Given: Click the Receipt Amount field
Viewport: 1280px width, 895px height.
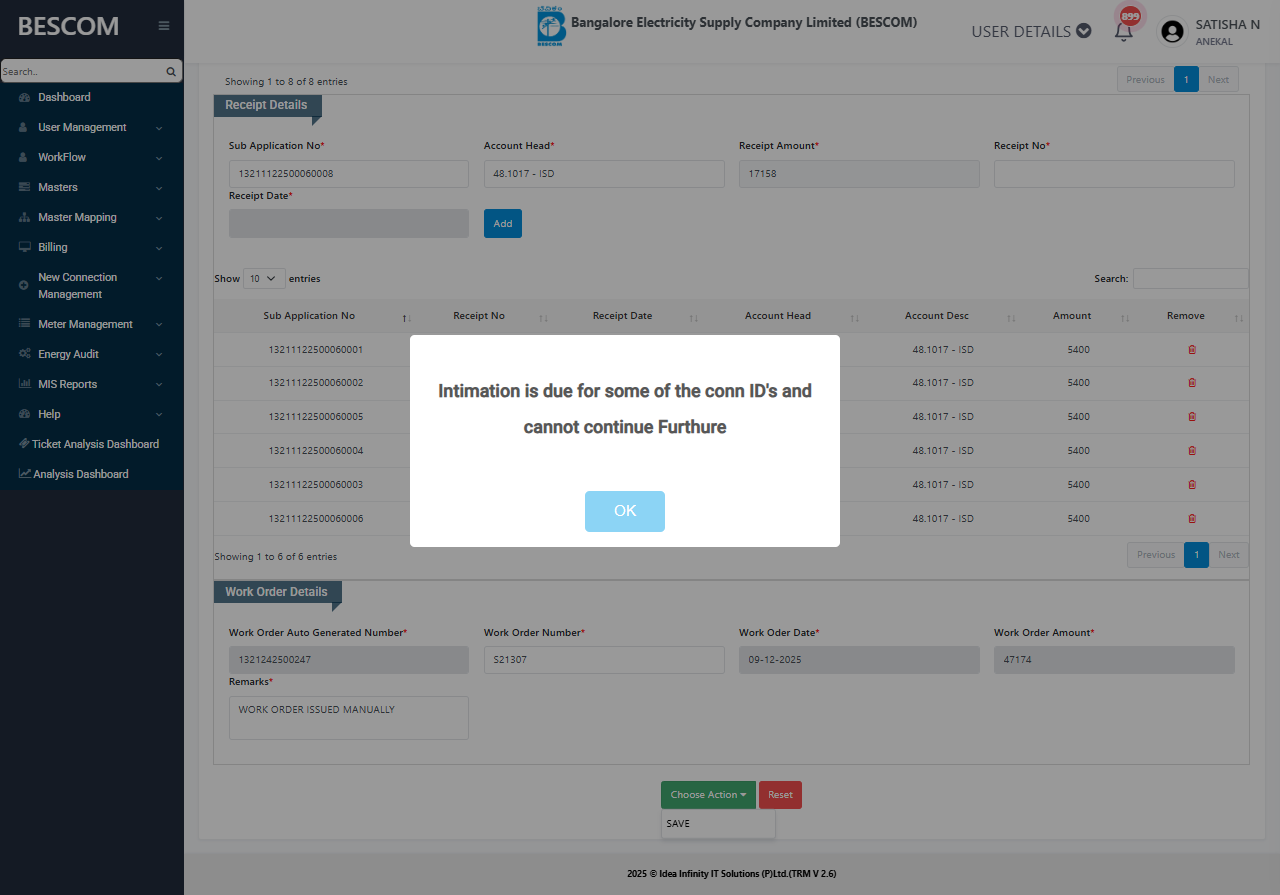Looking at the screenshot, I should tap(859, 174).
